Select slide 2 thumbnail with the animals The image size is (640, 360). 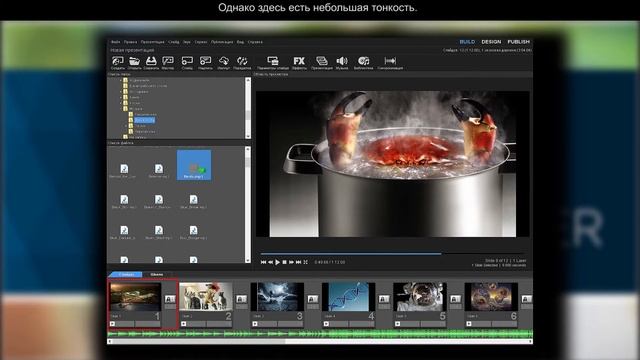tap(206, 297)
